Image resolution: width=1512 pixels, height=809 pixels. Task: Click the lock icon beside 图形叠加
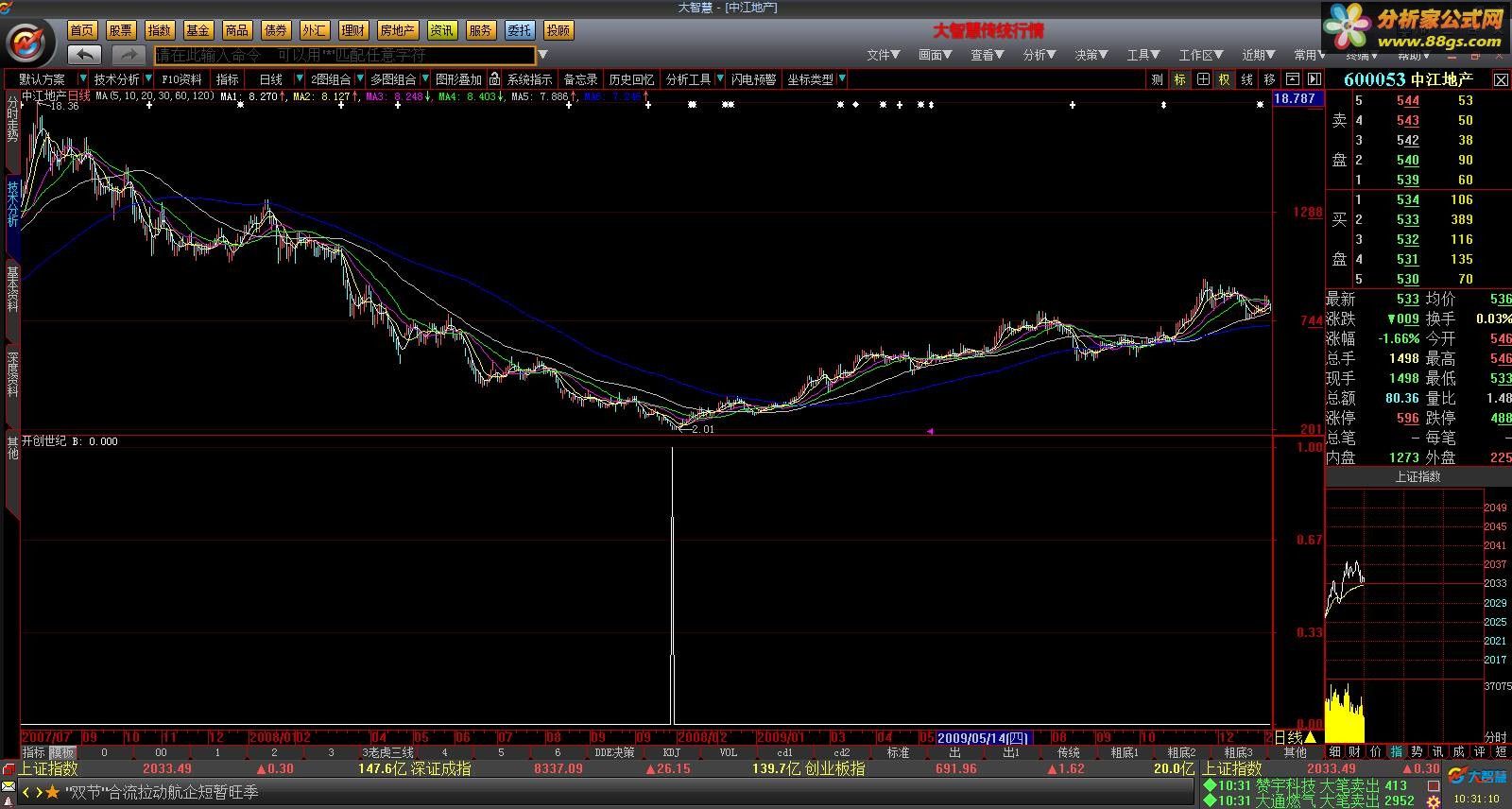[x=494, y=79]
